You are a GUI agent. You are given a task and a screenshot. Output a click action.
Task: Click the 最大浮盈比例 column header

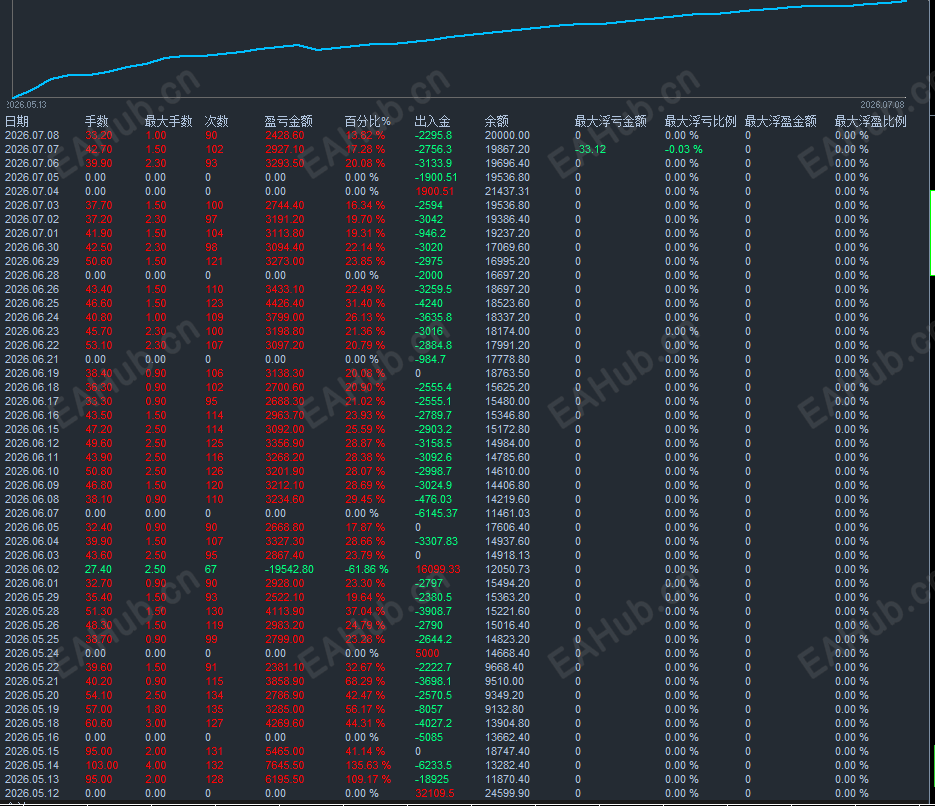(871, 122)
